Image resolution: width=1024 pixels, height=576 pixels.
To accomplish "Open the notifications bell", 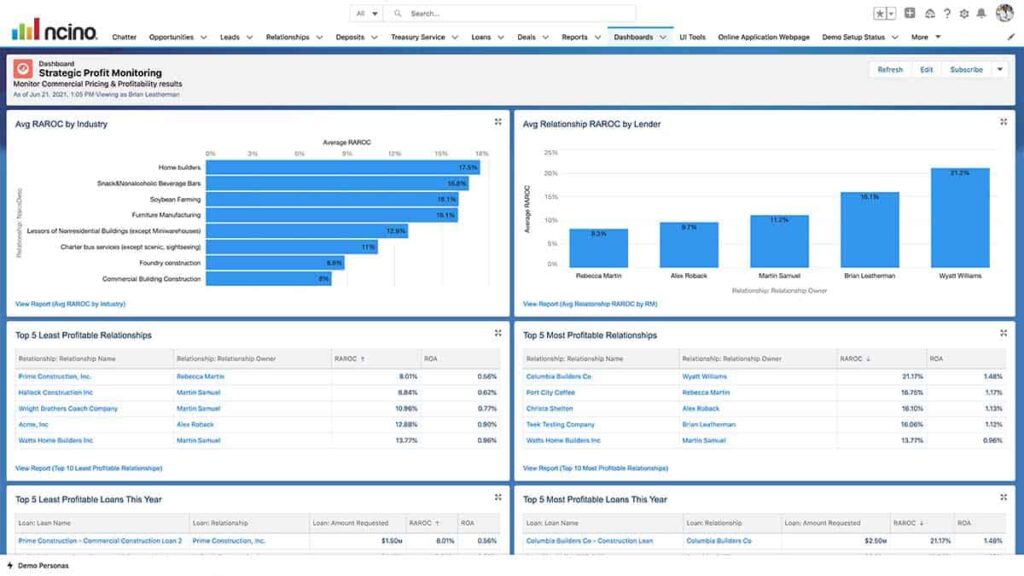I will pos(981,13).
